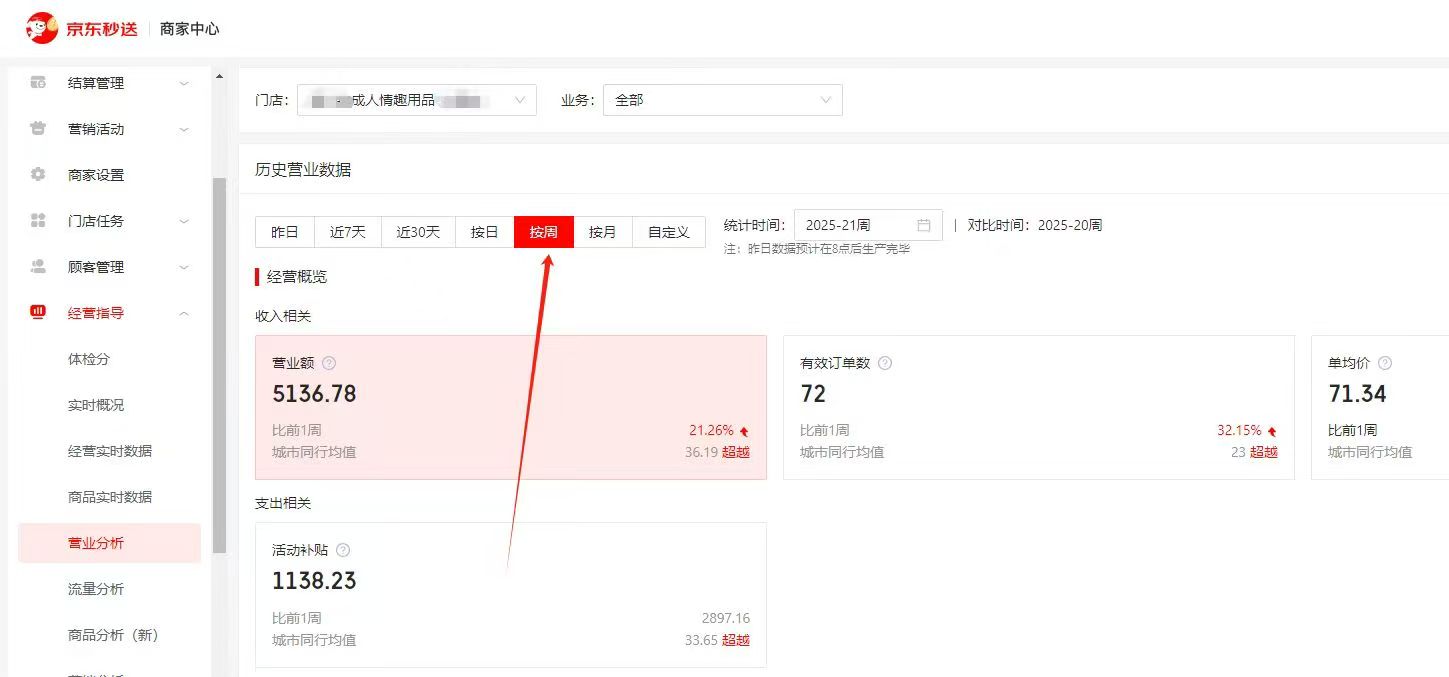1449x677 pixels.
Task: Click the 商家设置 gear icon
Action: pos(38,175)
